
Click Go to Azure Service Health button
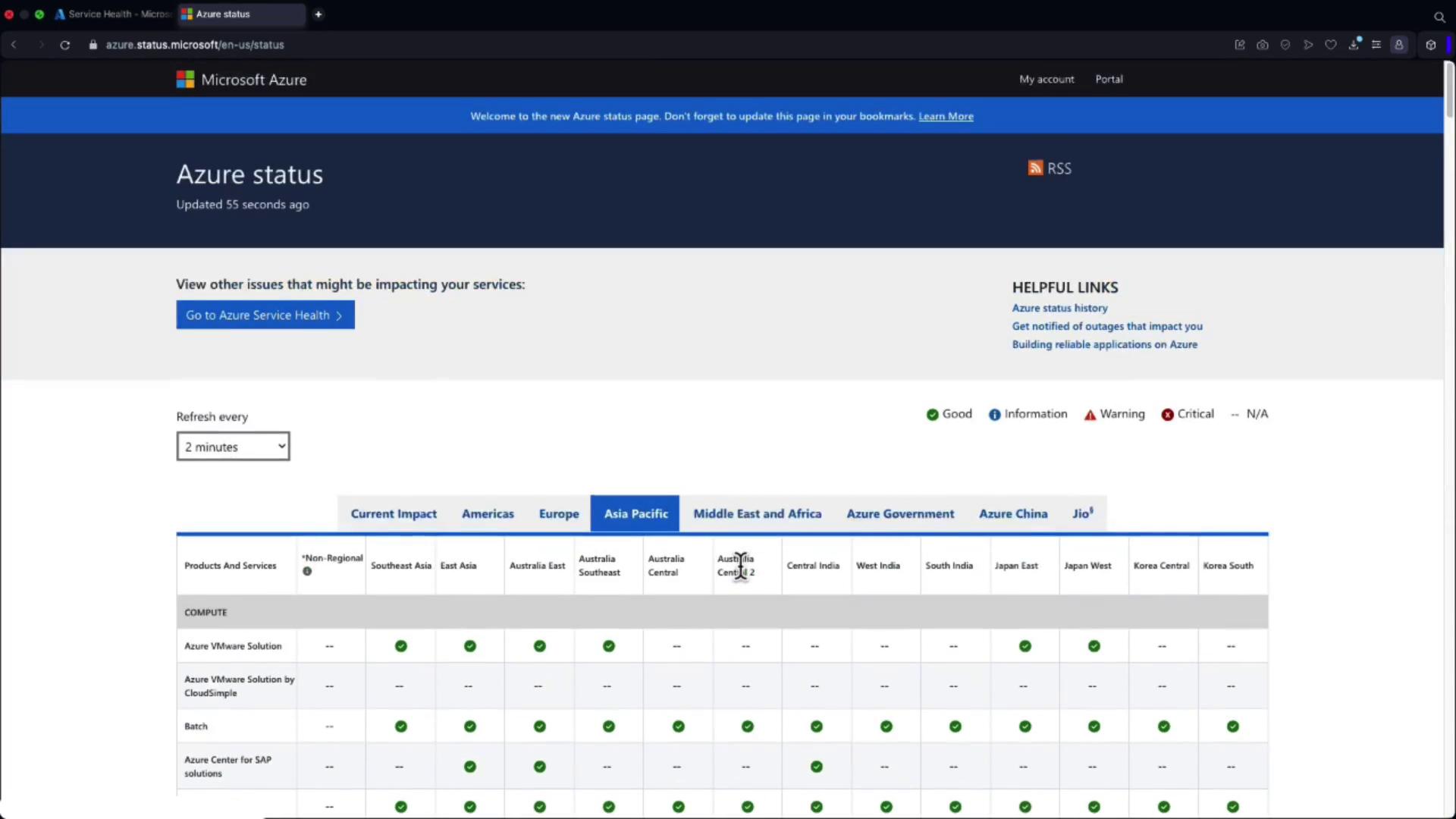[x=265, y=315]
